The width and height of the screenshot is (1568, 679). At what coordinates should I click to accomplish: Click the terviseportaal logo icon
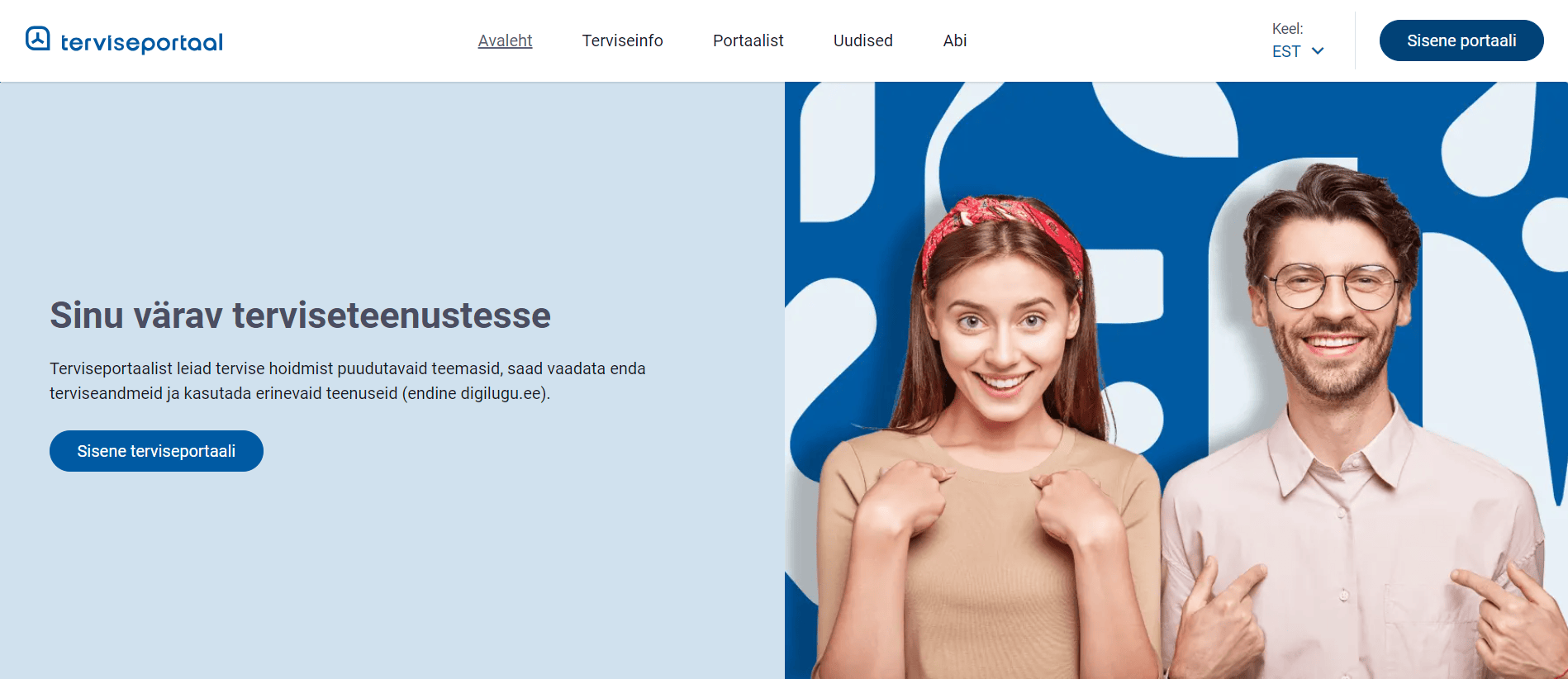tap(38, 39)
